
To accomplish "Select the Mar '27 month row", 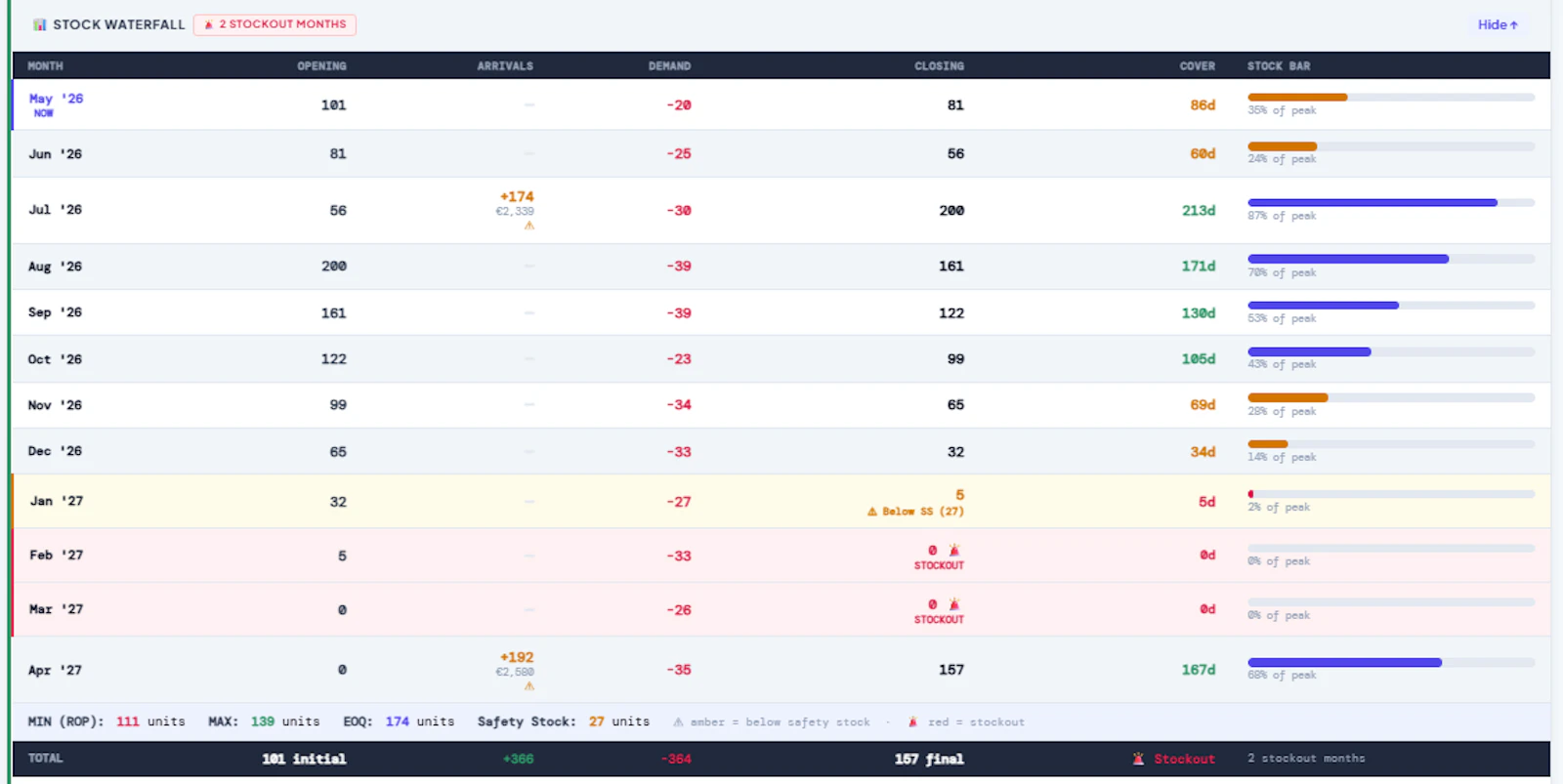I will 781,609.
